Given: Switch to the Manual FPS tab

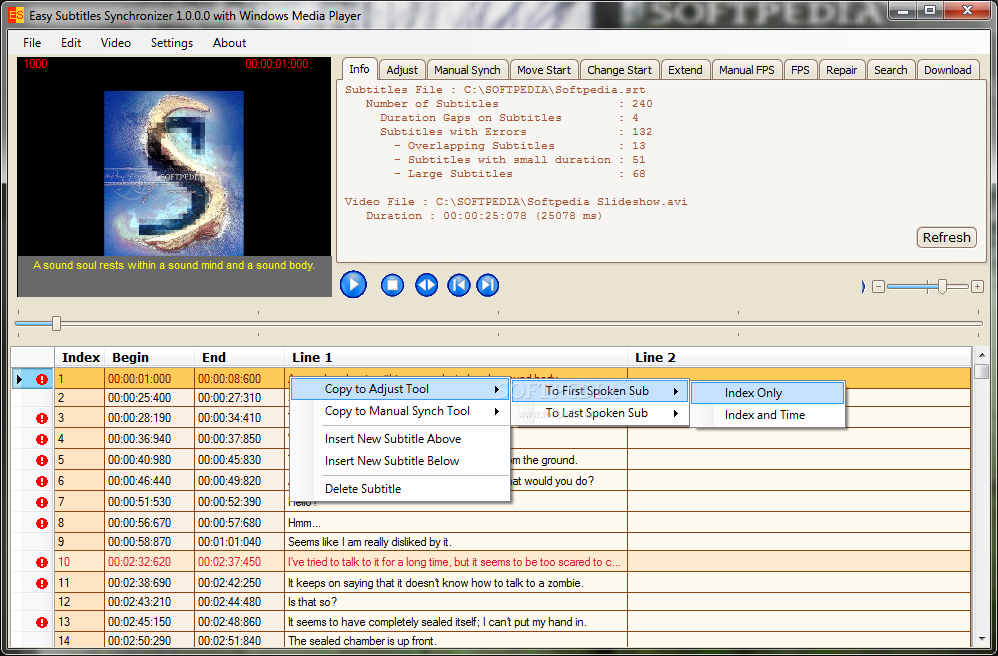Looking at the screenshot, I should click(x=747, y=70).
